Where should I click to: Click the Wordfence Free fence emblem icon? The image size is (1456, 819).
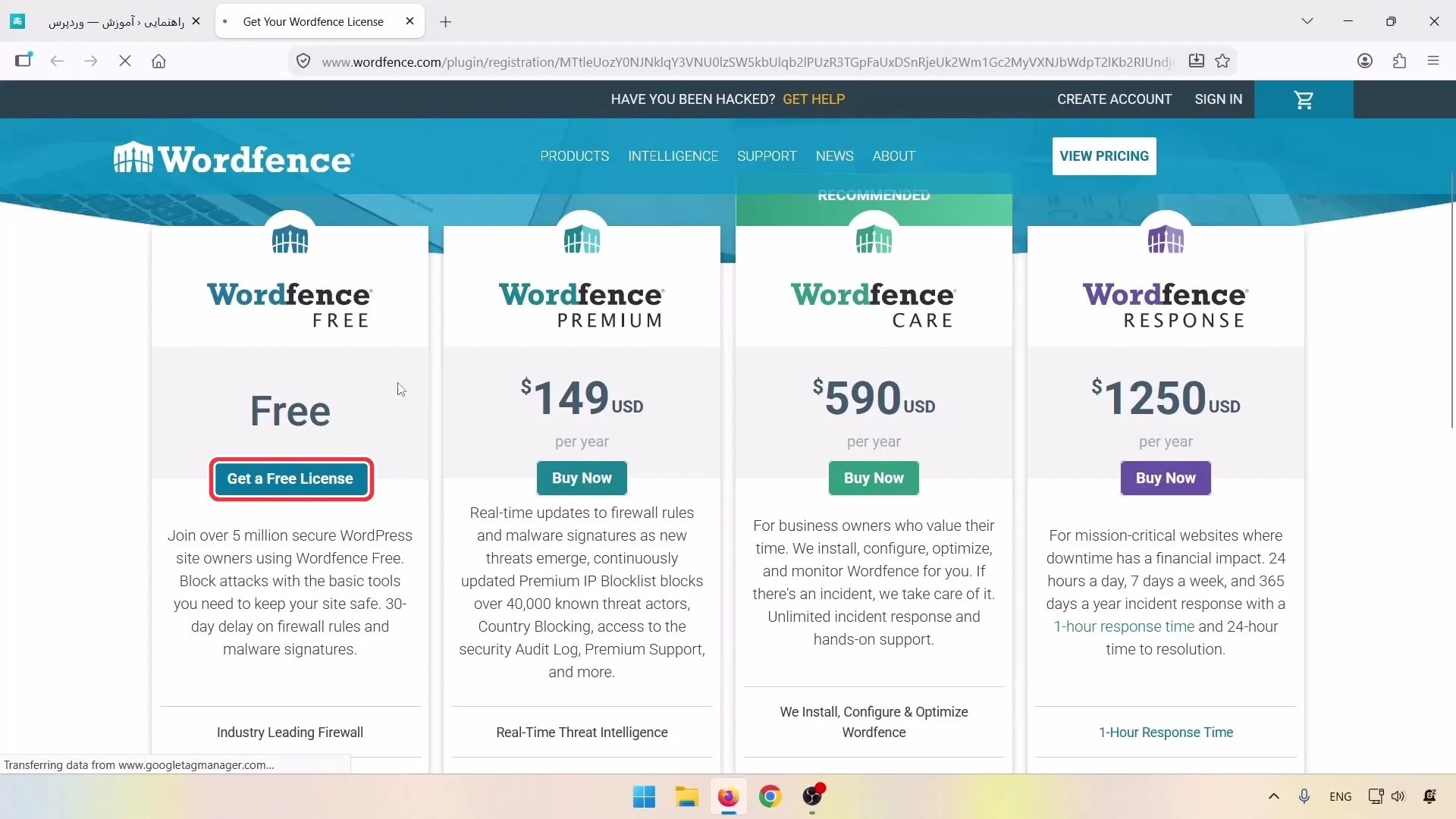(x=290, y=239)
